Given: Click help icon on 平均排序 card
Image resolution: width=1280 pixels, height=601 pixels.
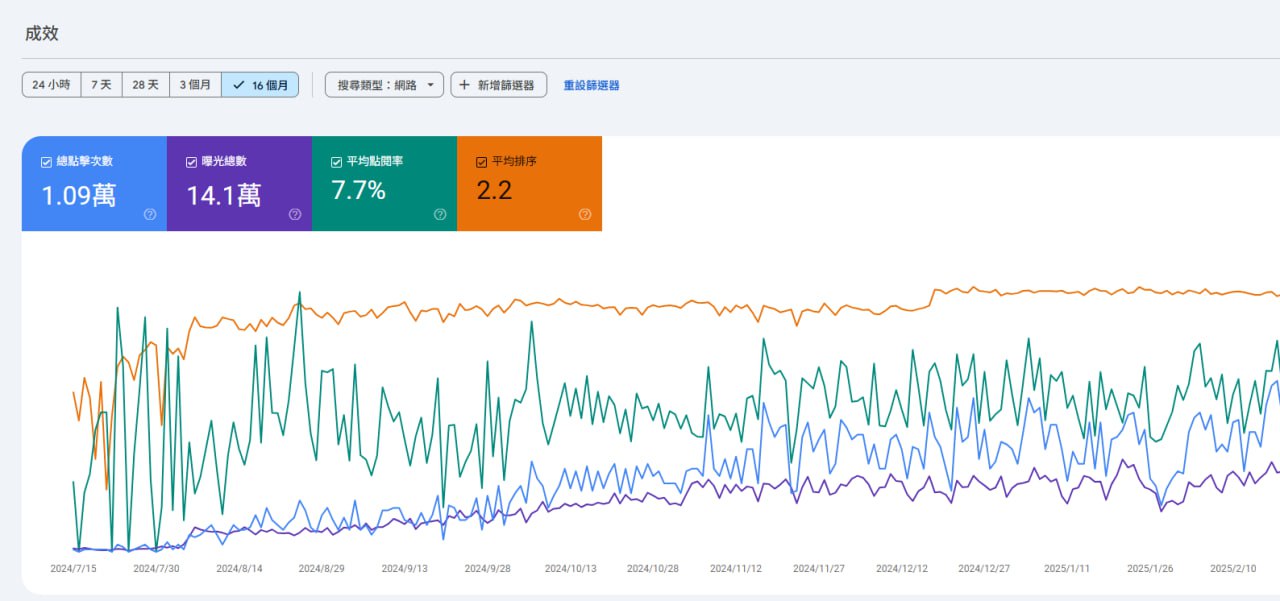Looking at the screenshot, I should tap(585, 214).
